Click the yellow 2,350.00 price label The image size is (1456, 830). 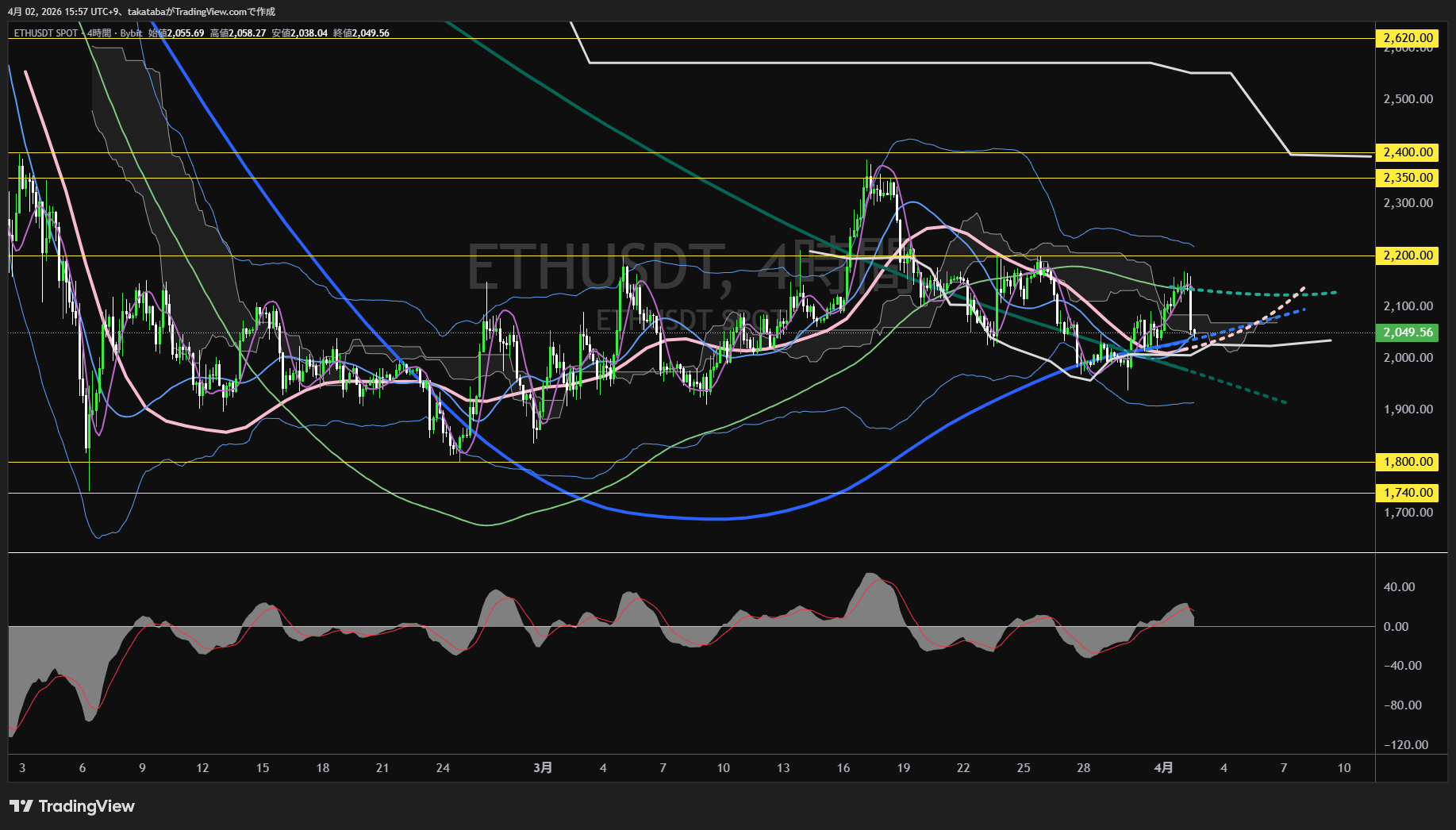[x=1408, y=178]
